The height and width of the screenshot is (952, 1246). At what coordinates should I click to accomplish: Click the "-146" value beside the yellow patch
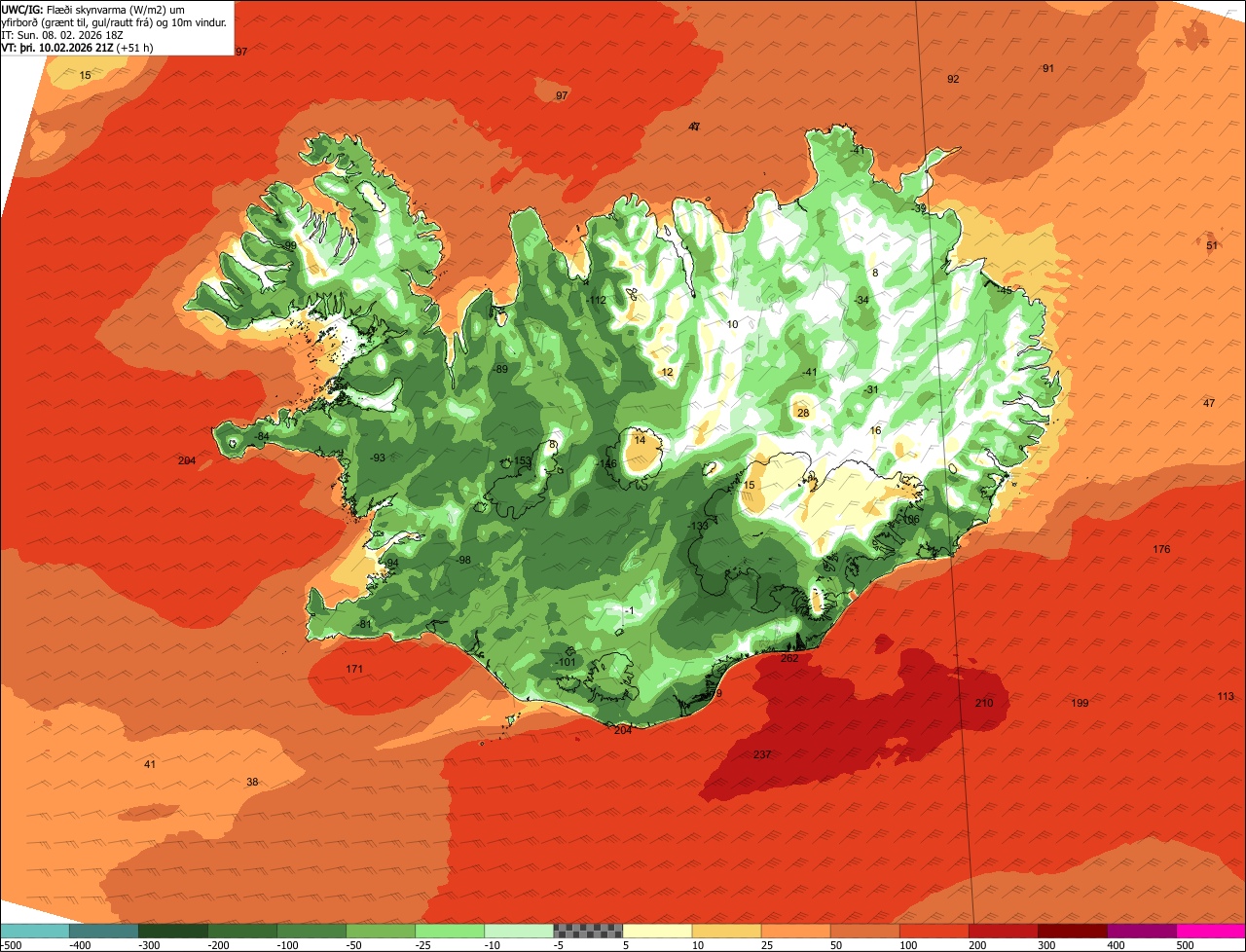[x=607, y=463]
